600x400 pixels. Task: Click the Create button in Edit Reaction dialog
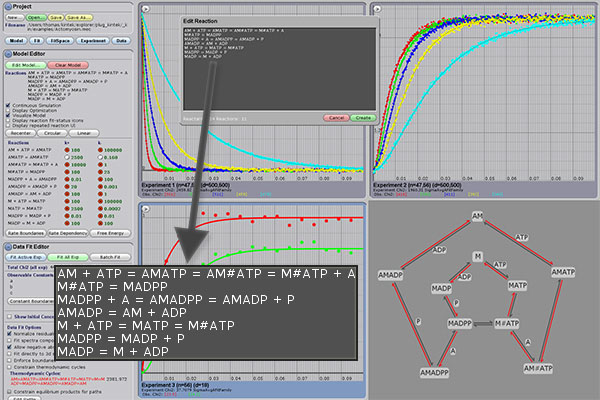[x=363, y=117]
